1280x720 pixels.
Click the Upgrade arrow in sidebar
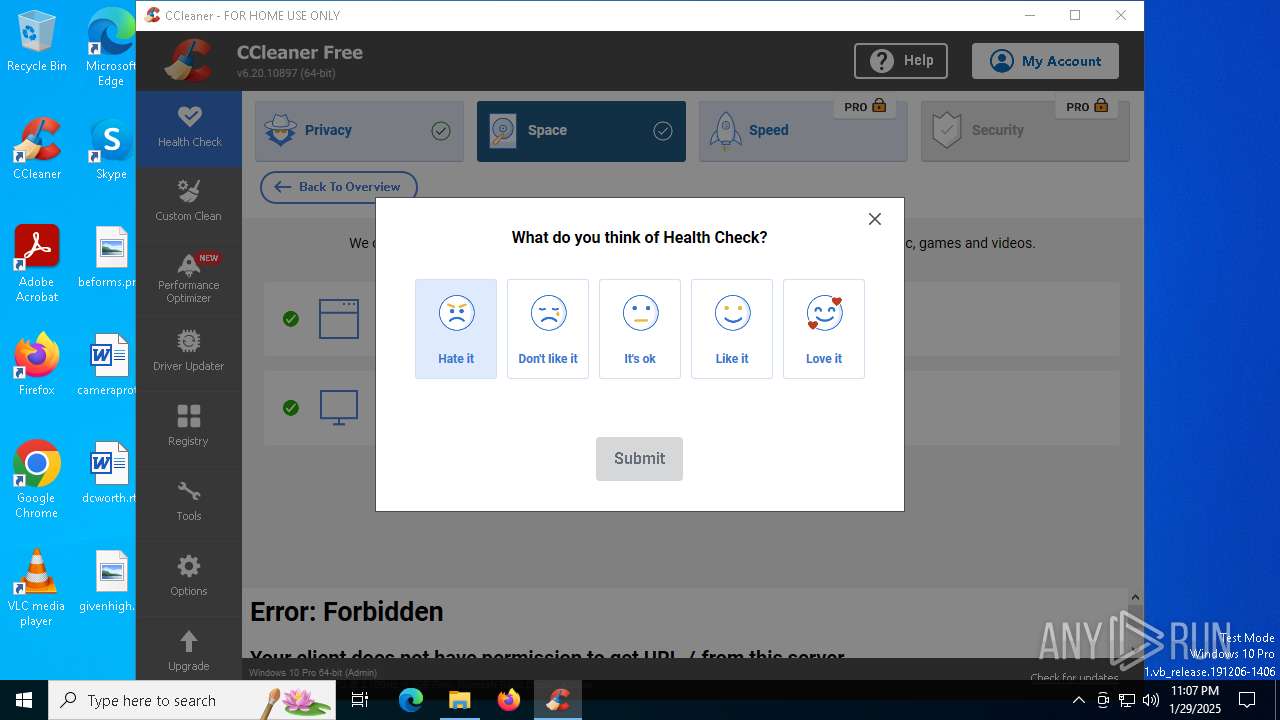pyautogui.click(x=189, y=650)
